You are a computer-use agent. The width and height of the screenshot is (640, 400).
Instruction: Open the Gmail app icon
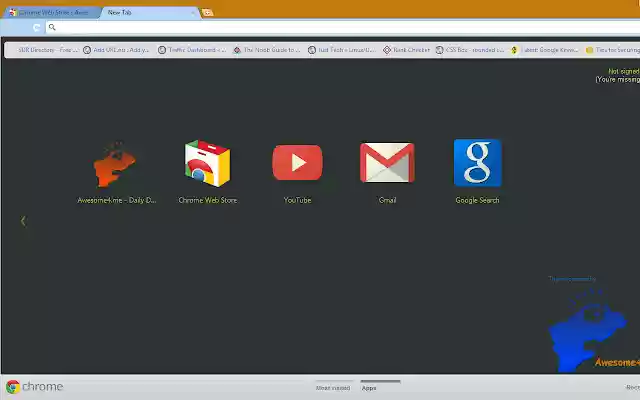pos(387,162)
